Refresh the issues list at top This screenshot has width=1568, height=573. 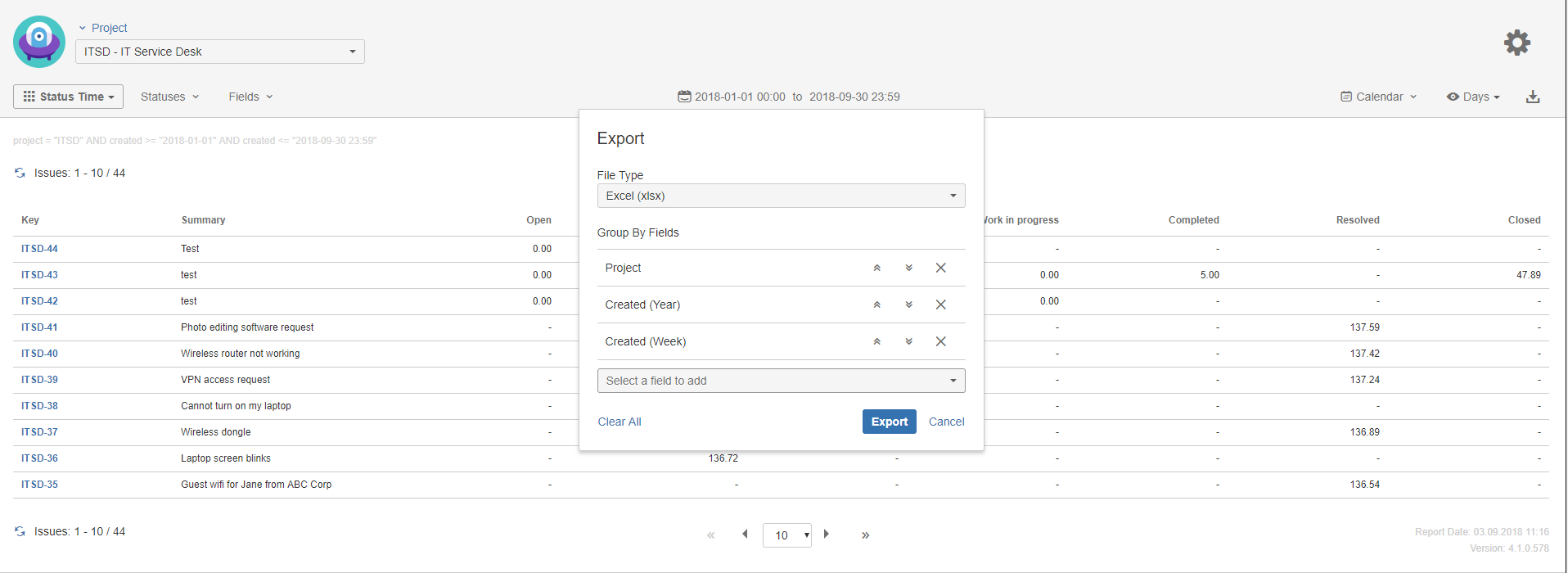tap(20, 173)
